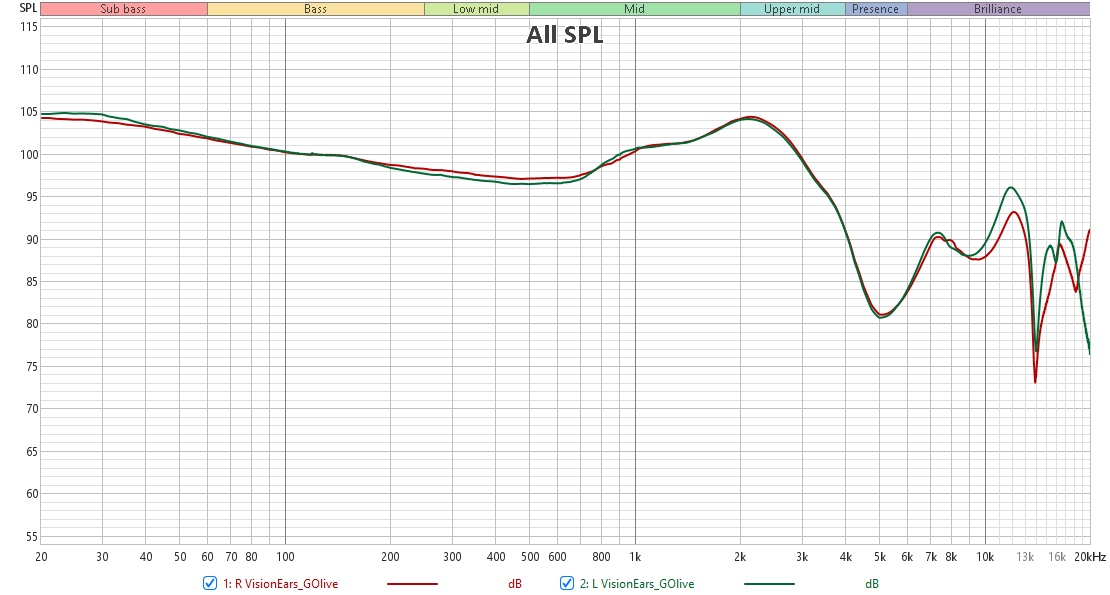Click the Sub bass frequency band

123,9
